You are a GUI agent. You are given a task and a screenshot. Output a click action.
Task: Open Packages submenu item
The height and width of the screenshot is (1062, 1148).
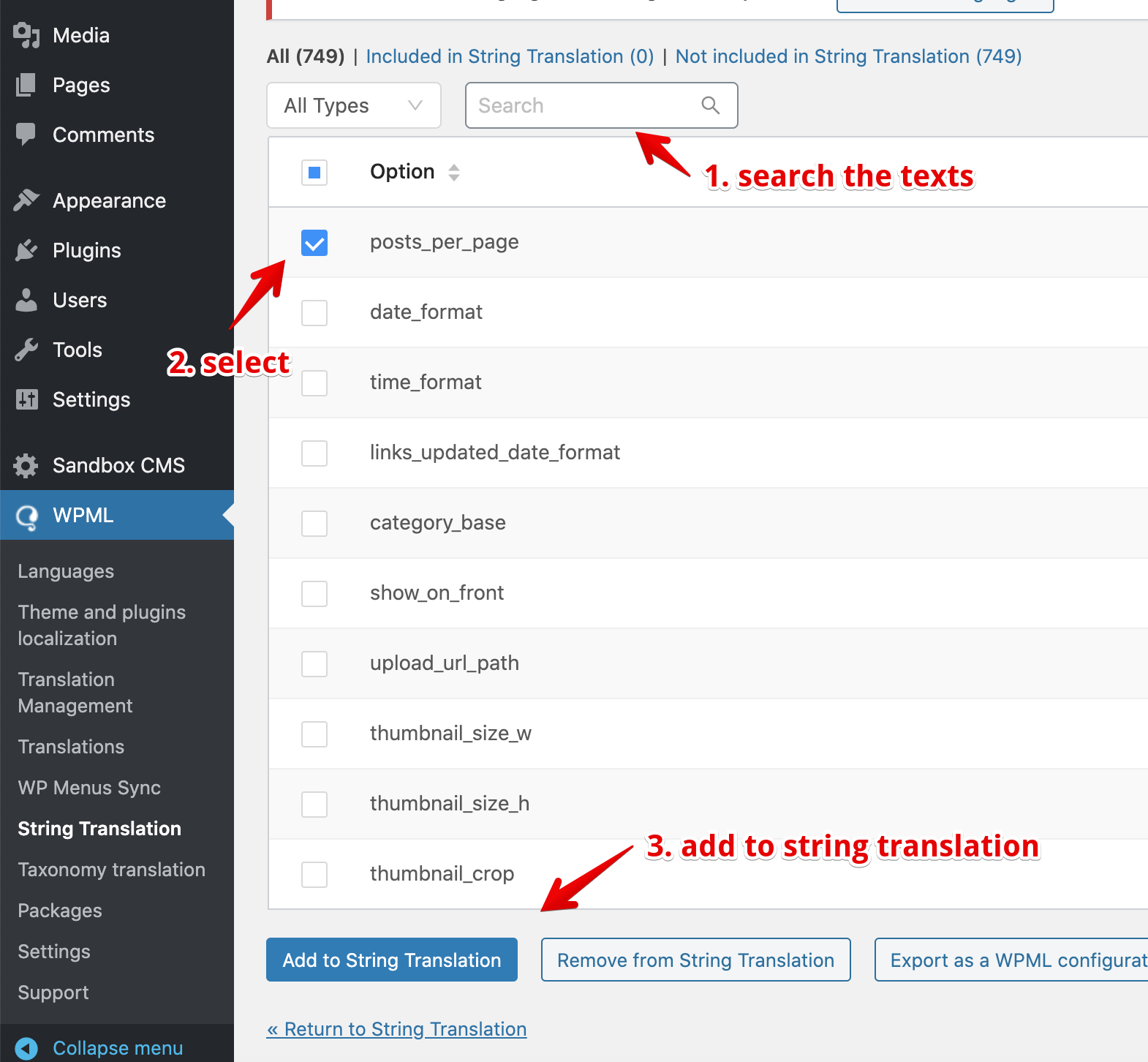click(60, 911)
